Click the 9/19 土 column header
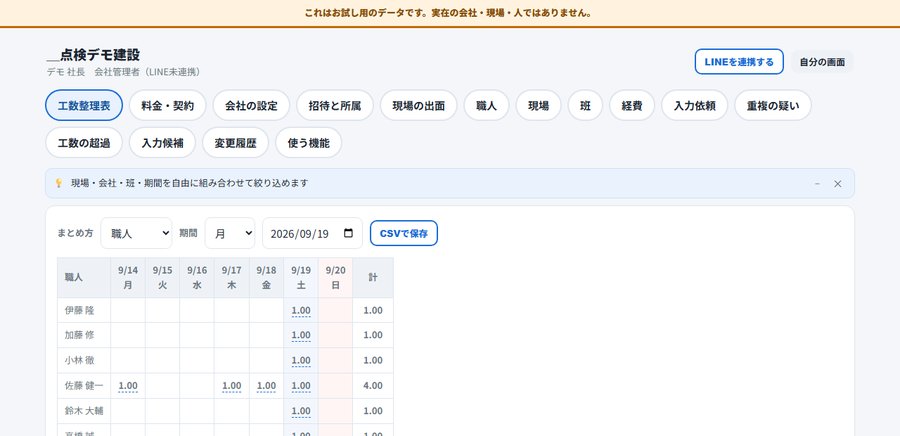The image size is (900, 436). click(301, 278)
